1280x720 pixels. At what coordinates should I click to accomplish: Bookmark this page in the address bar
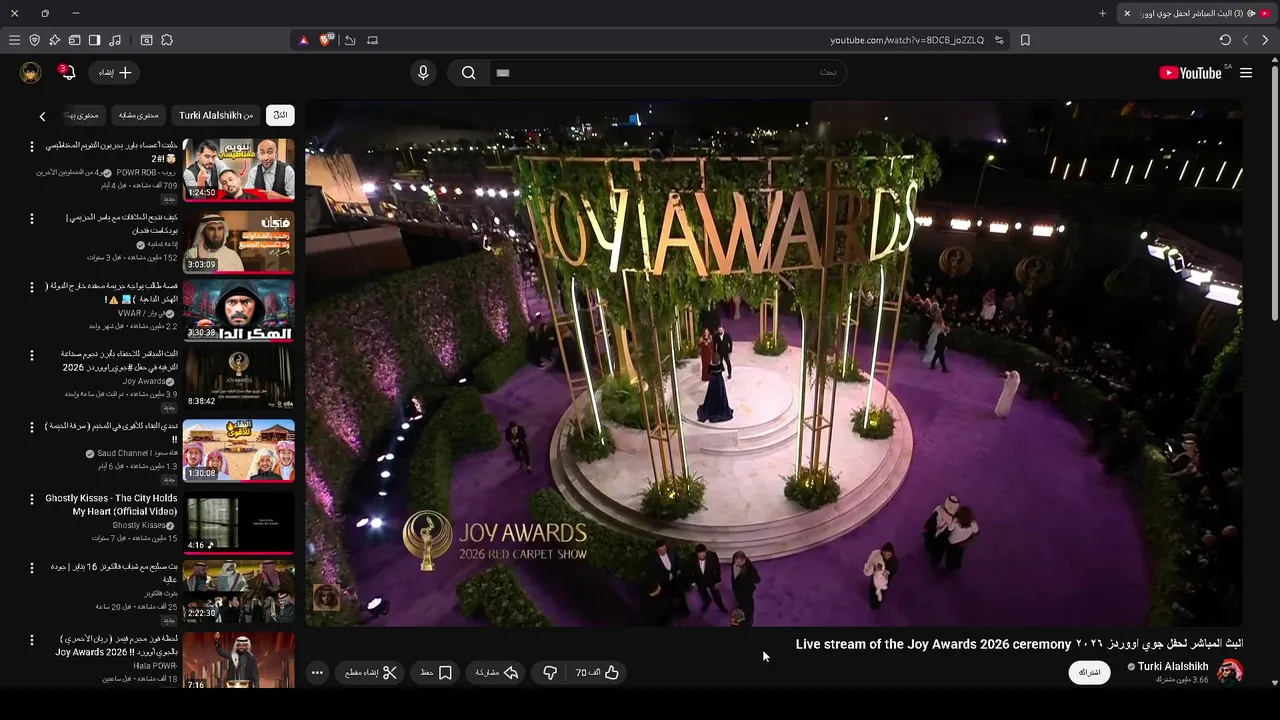1025,40
